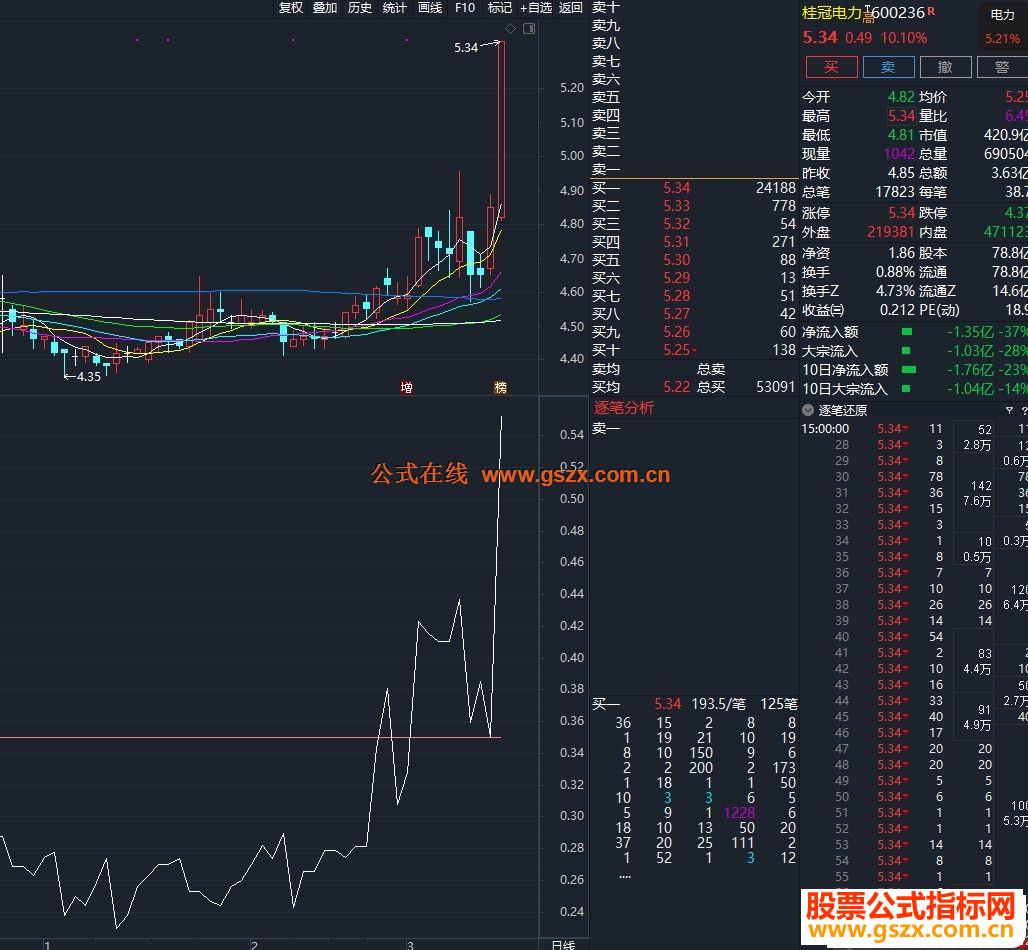Click 返回 to go back

coord(570,8)
